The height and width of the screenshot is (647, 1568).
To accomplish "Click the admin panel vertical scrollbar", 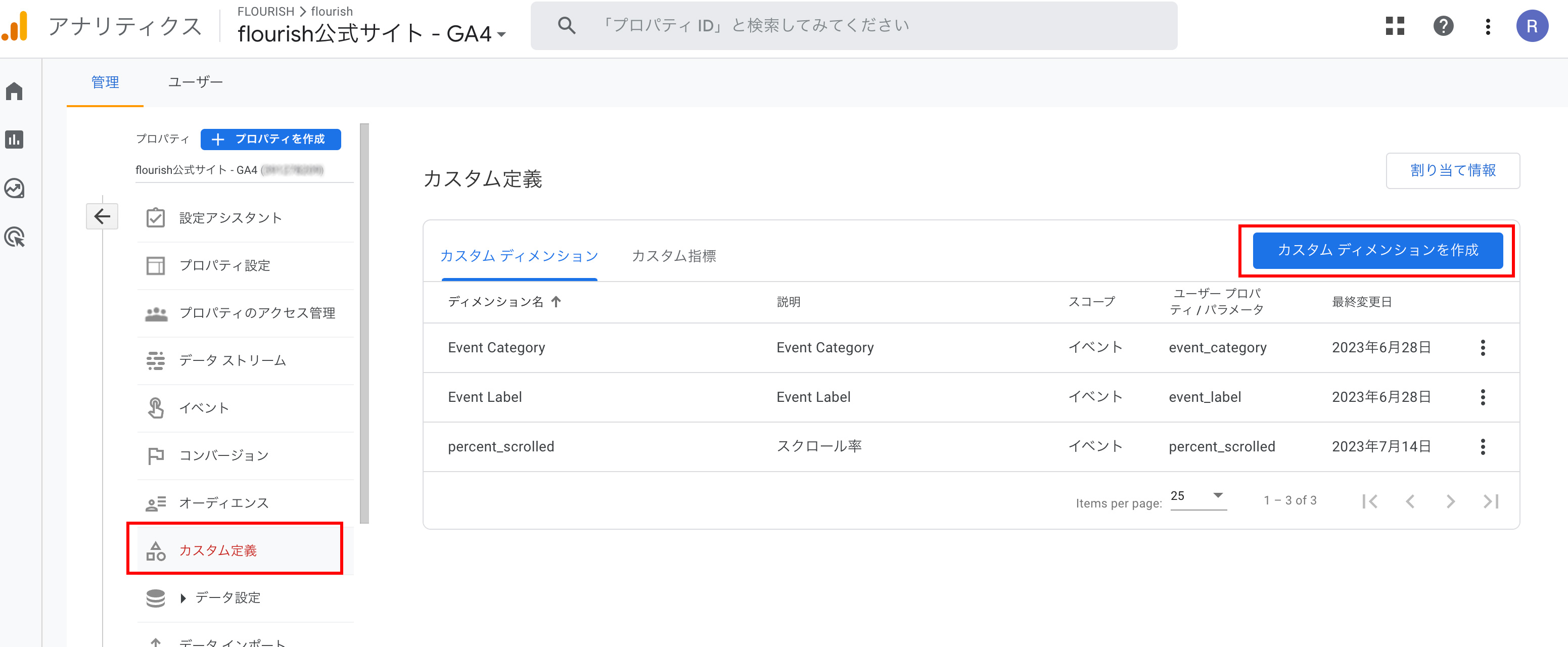I will [x=364, y=323].
